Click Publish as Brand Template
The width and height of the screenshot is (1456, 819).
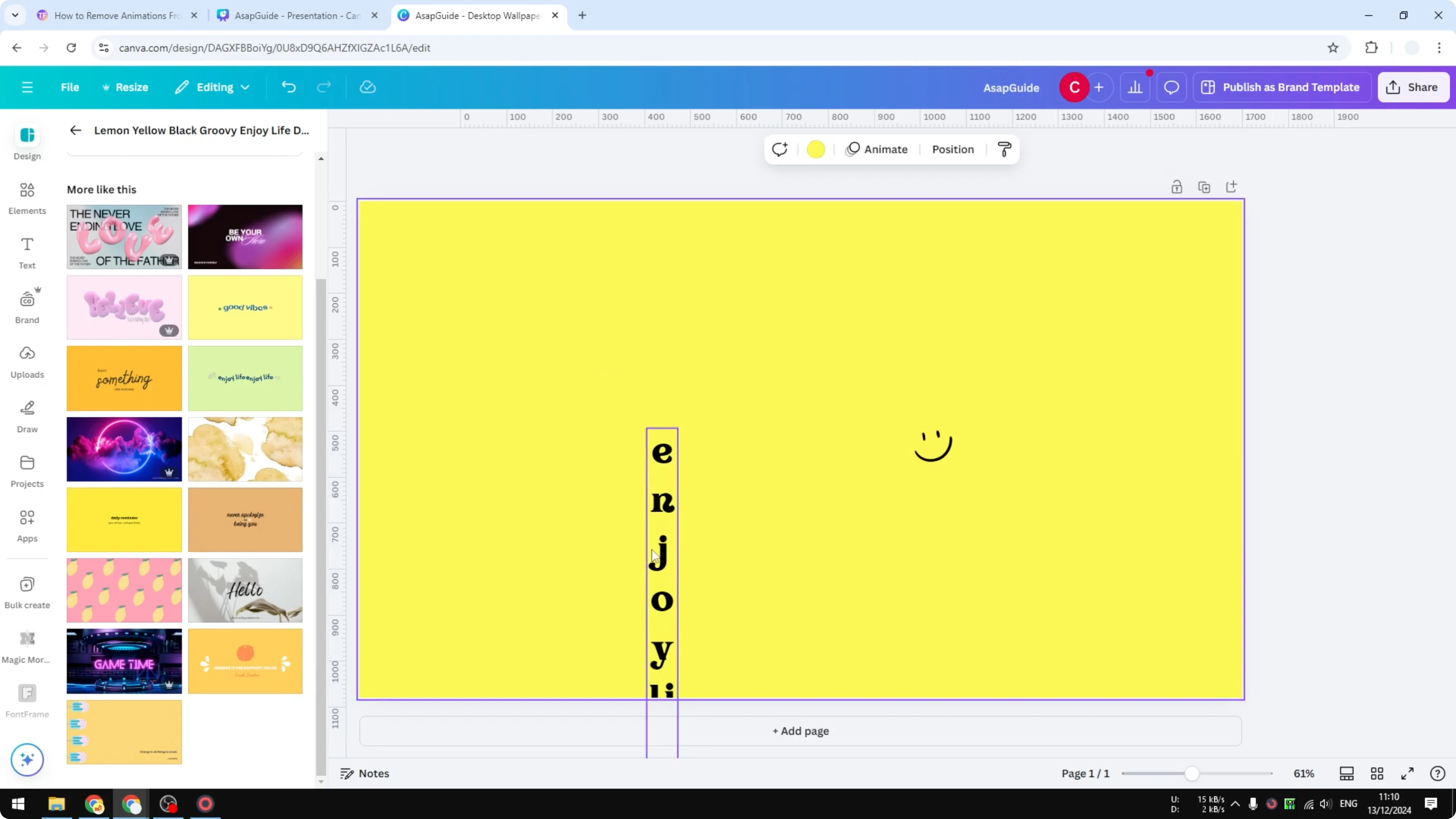1282,87
